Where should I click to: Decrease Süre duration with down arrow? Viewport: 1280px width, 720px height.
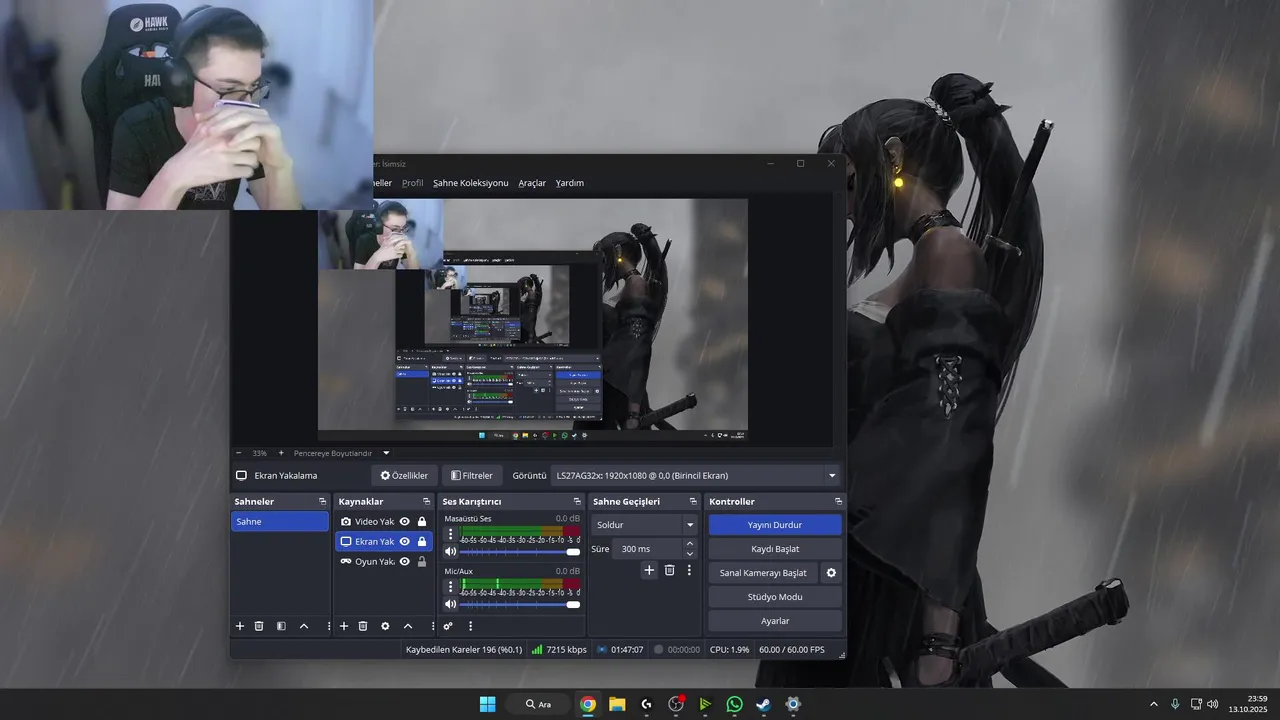tap(689, 554)
